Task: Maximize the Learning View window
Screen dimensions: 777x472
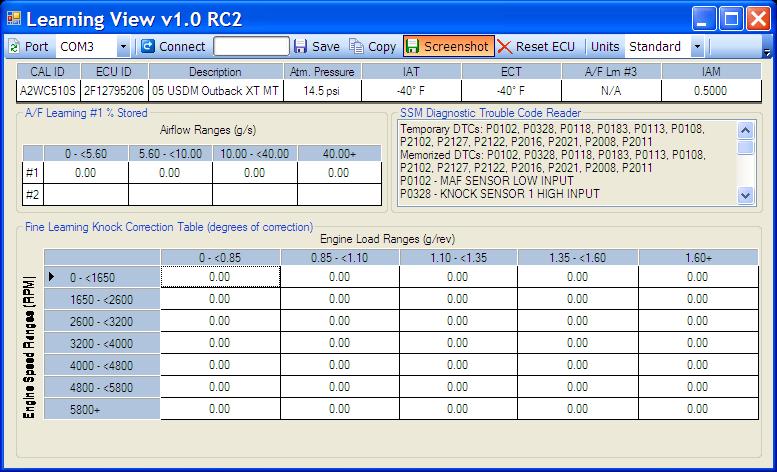Action: click(x=731, y=18)
